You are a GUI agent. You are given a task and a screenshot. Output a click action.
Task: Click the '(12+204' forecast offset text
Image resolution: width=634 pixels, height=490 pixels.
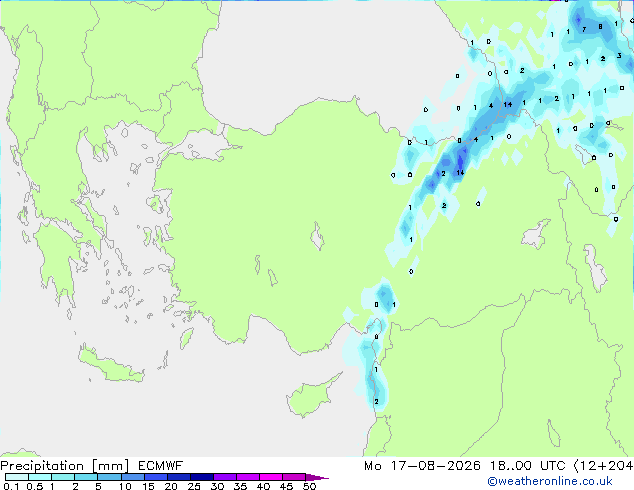(x=604, y=466)
